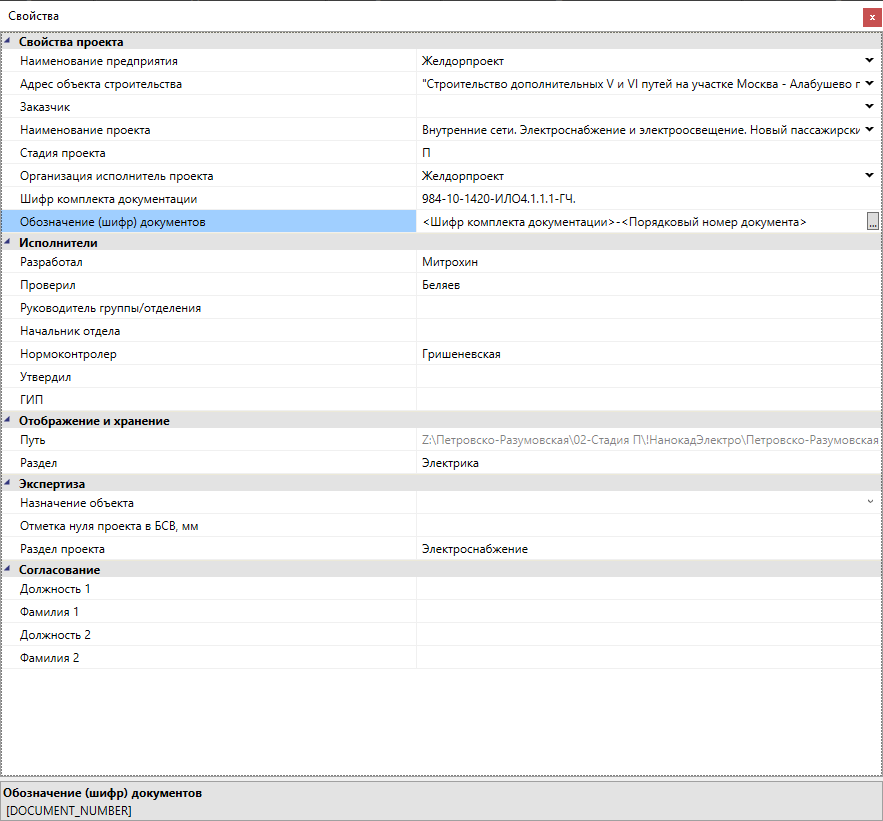This screenshot has height=821, width=883.
Task: Collapse the Свойства проекта section
Action: coord(9,42)
